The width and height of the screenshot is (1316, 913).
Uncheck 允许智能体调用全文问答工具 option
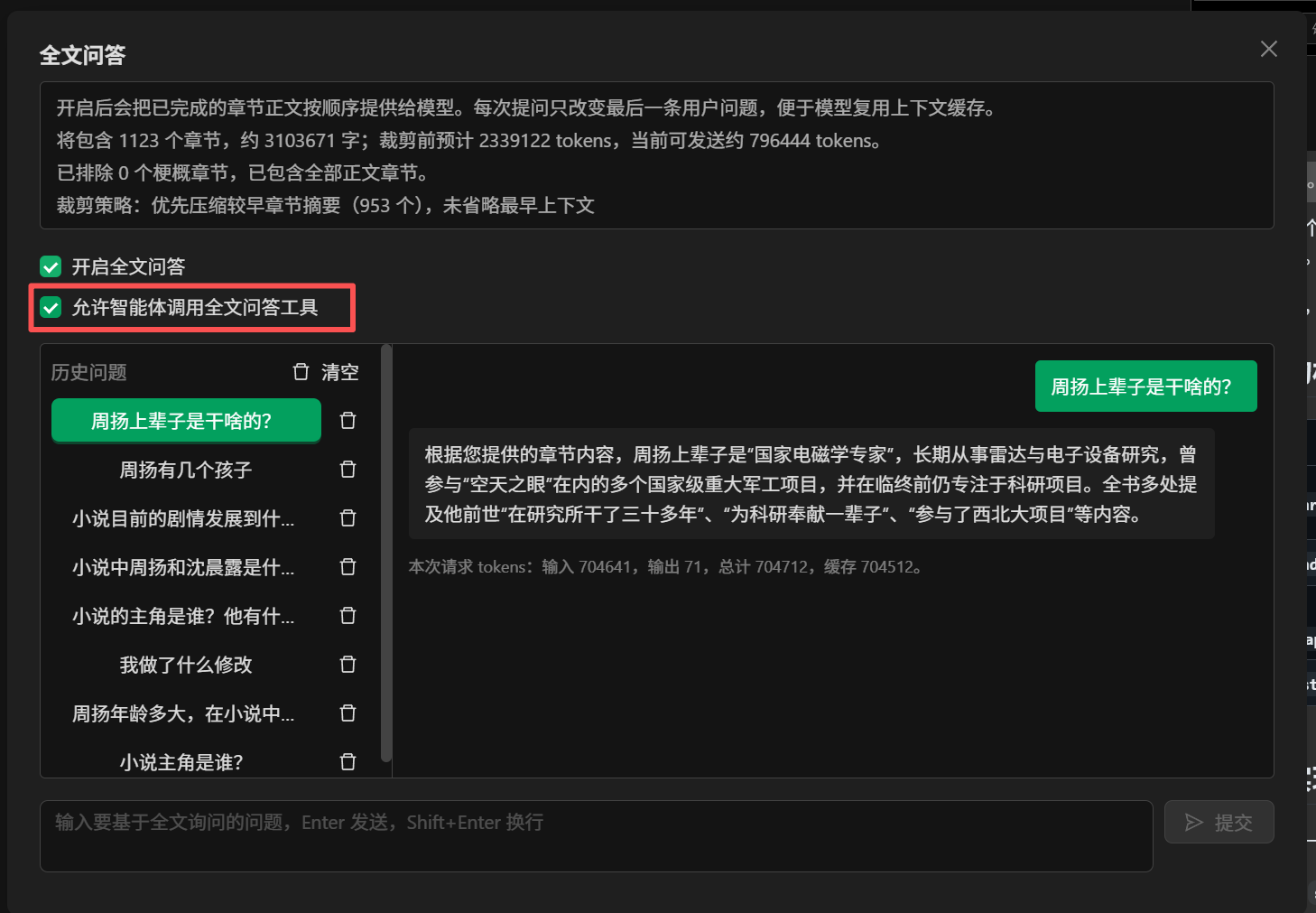[51, 308]
